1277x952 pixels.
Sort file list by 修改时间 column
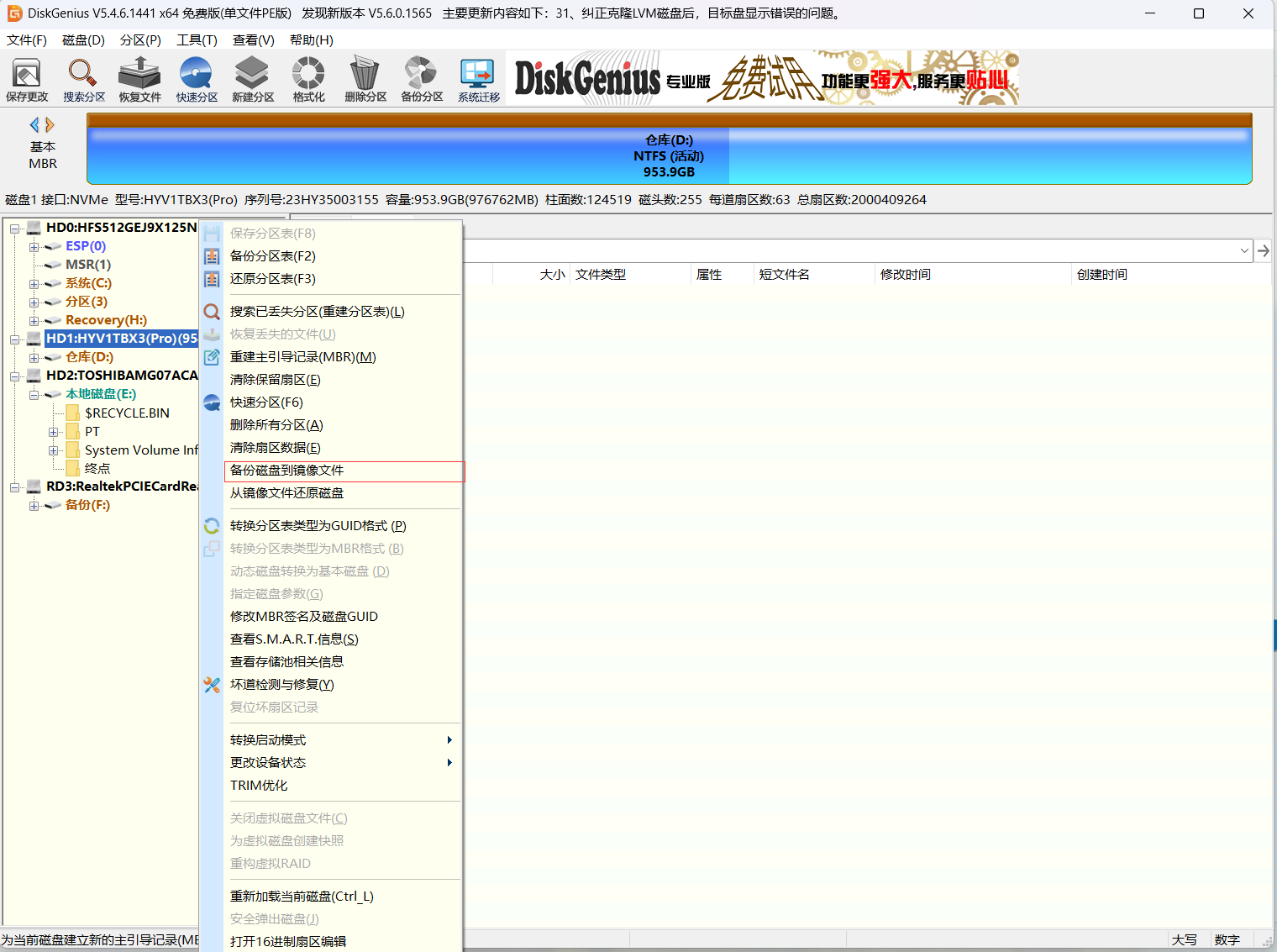pyautogui.click(x=972, y=275)
